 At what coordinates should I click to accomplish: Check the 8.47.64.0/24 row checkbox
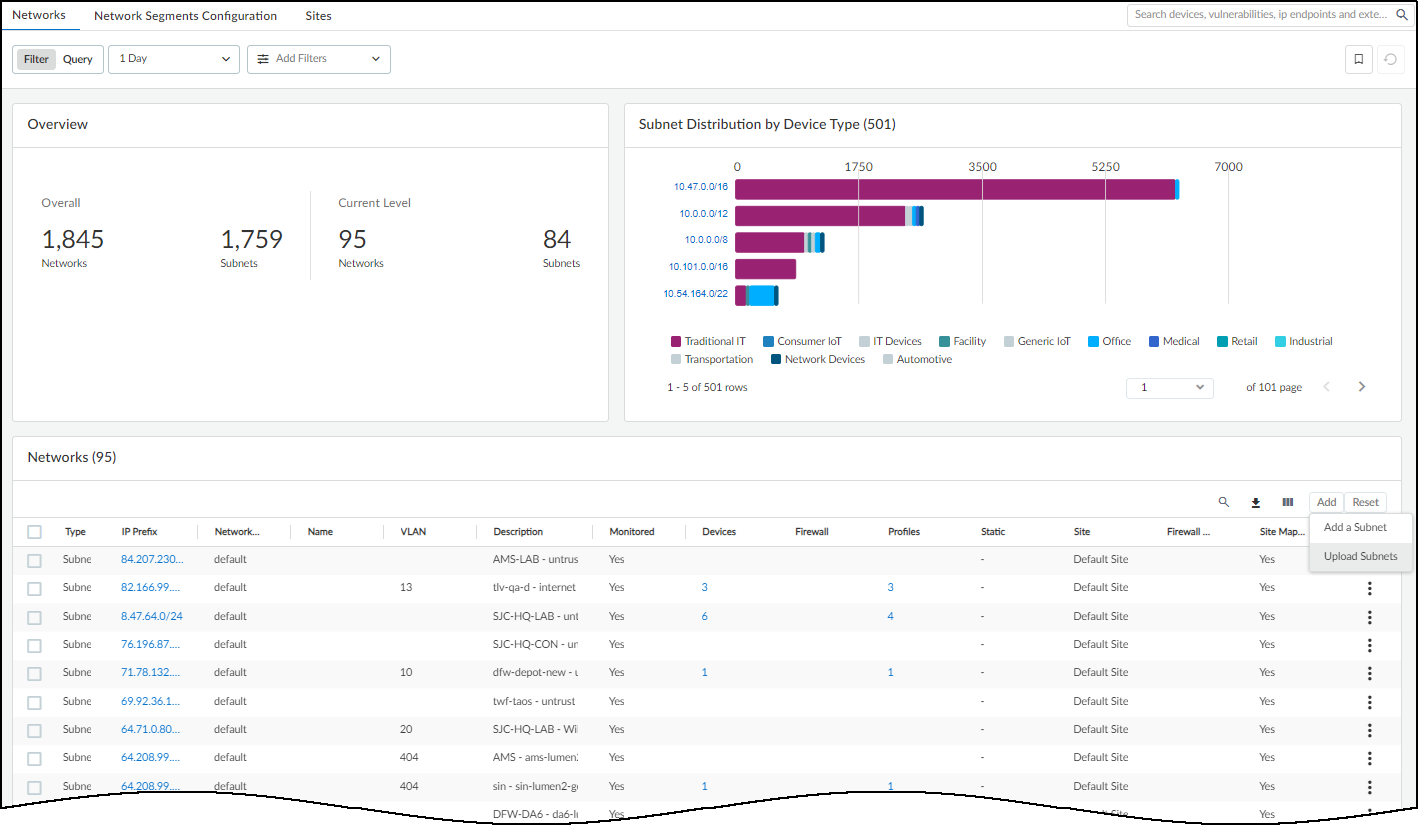(x=35, y=617)
